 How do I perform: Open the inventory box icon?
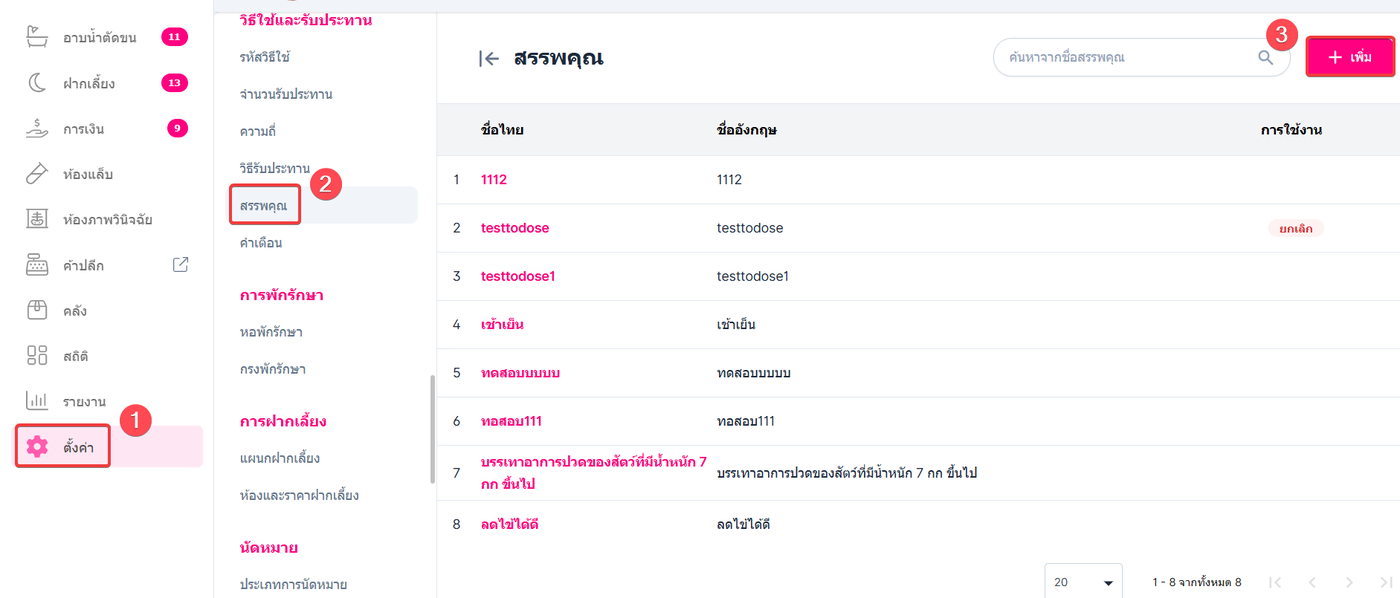tap(37, 310)
